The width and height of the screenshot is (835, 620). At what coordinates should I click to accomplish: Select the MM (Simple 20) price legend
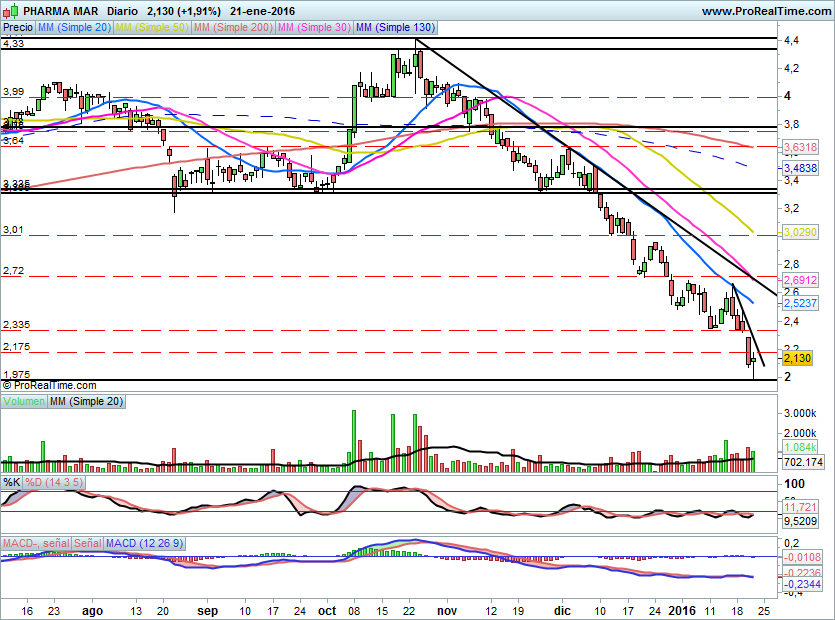tap(75, 28)
